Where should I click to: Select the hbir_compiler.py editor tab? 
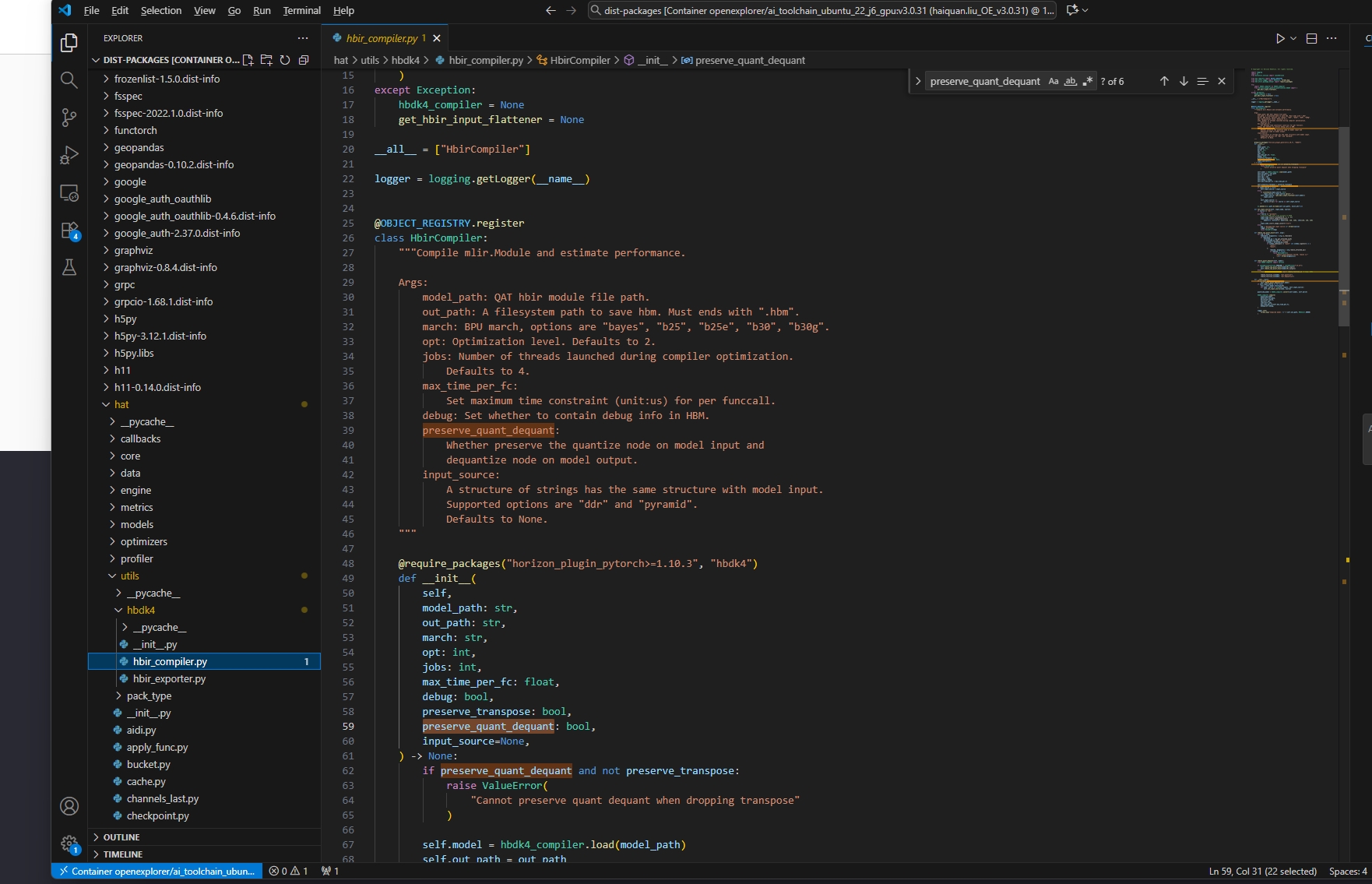[x=382, y=38]
